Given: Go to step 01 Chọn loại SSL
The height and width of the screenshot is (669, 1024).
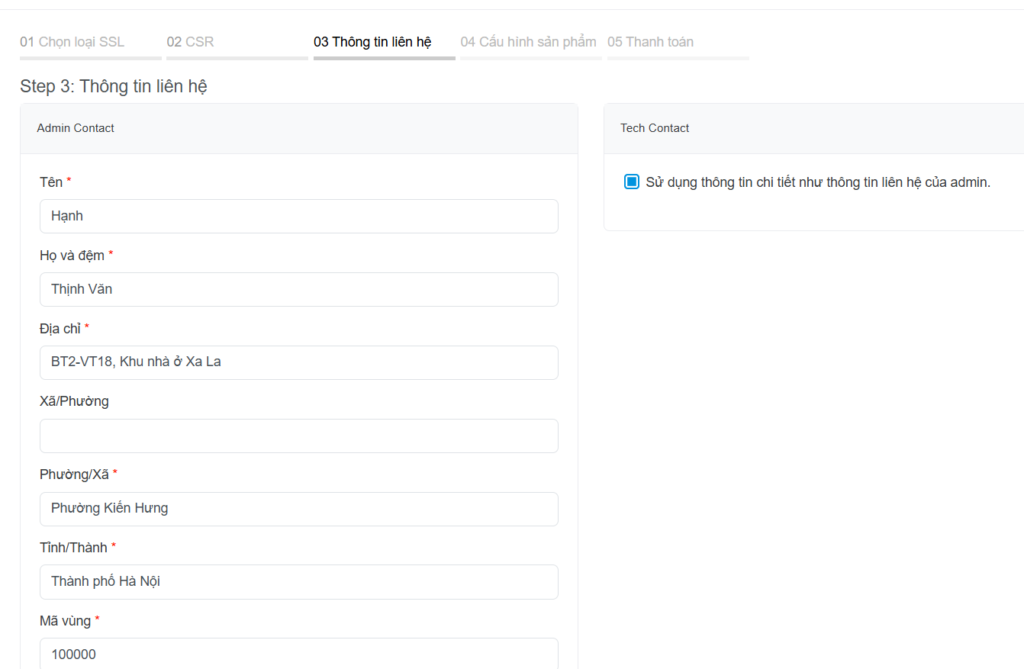Looking at the screenshot, I should click(72, 42).
